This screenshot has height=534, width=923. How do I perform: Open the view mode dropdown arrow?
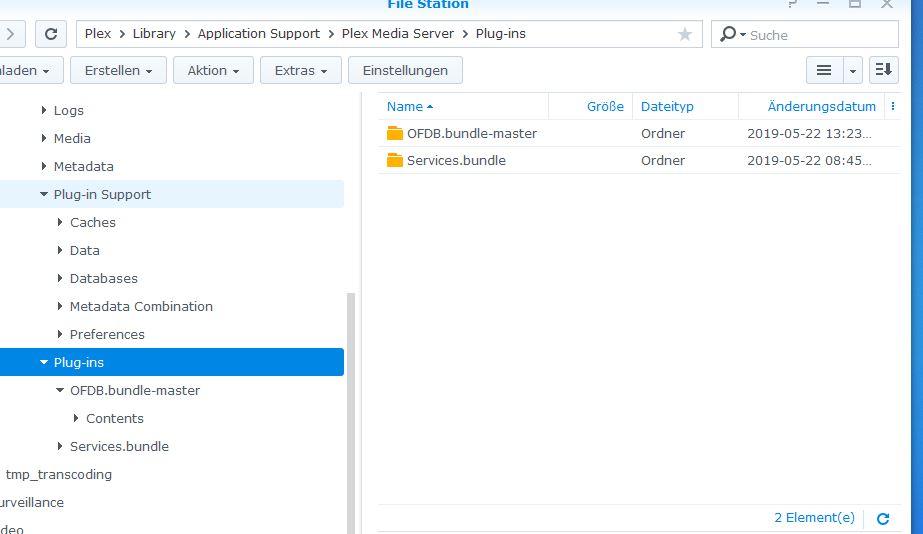(853, 71)
